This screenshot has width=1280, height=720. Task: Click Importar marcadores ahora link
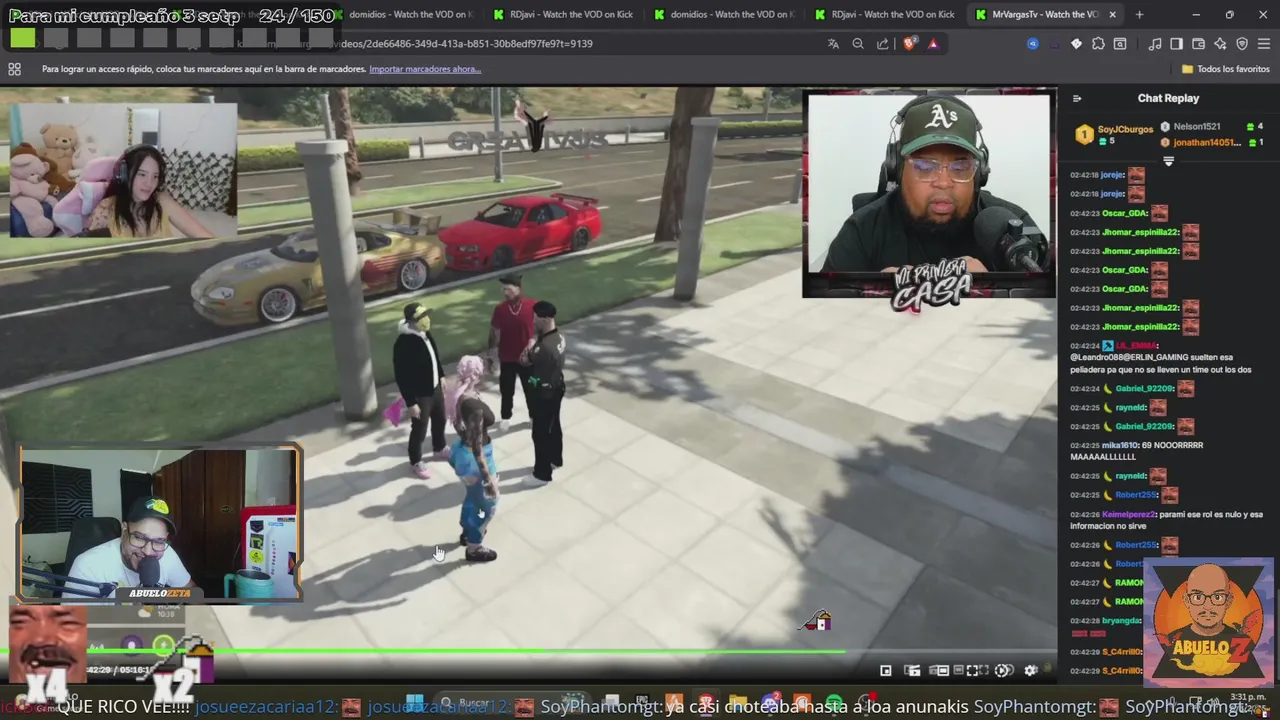pyautogui.click(x=425, y=69)
